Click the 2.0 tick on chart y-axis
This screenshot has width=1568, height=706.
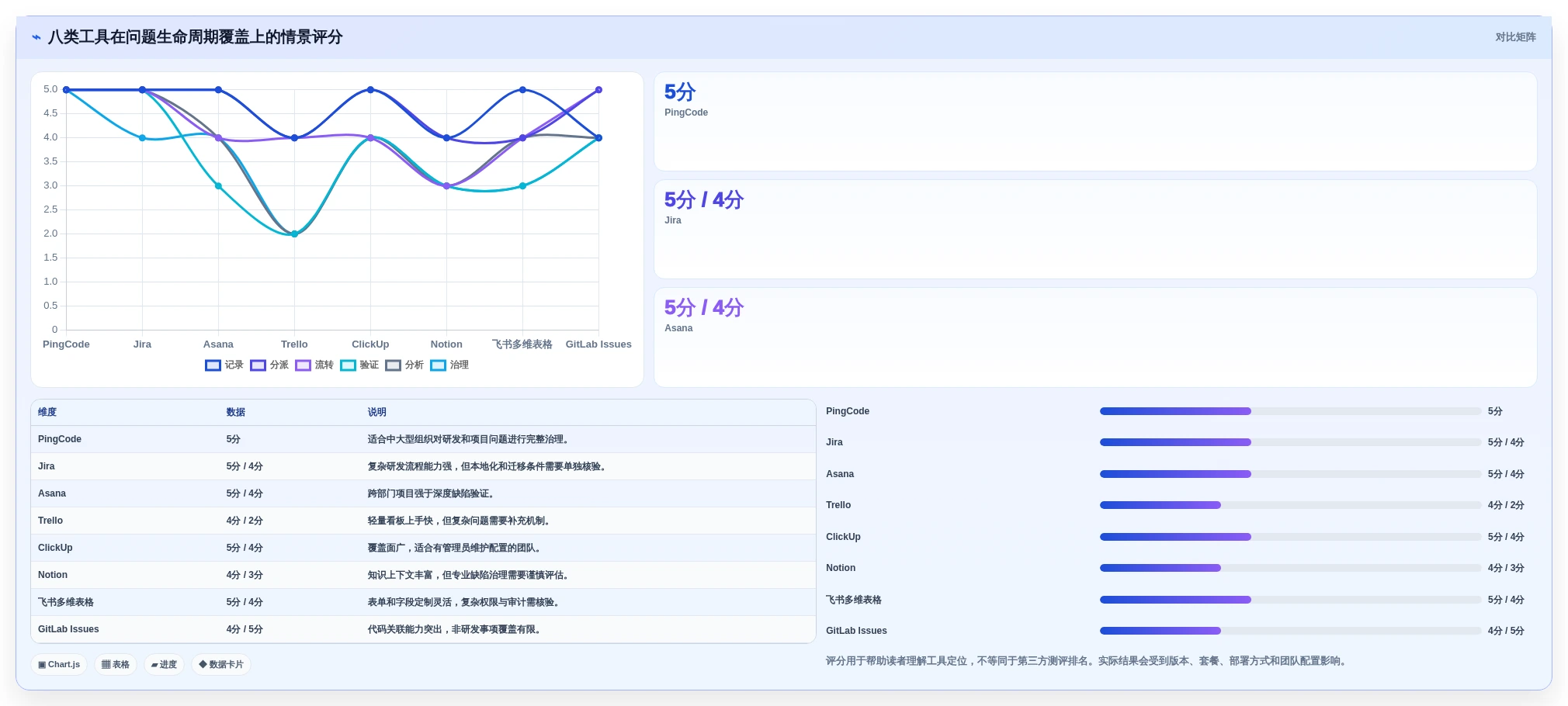click(x=50, y=234)
